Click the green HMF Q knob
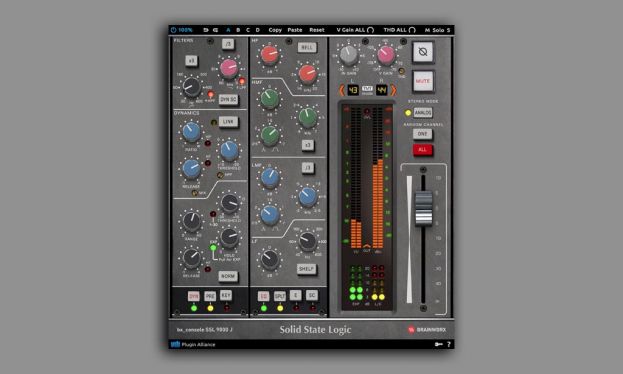The height and width of the screenshot is (374, 623). 270,135
